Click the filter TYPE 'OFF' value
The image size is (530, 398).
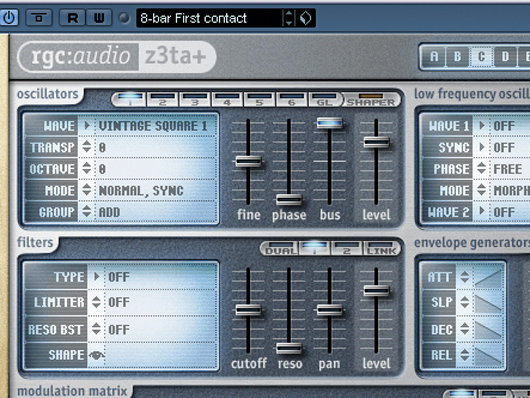point(119,277)
